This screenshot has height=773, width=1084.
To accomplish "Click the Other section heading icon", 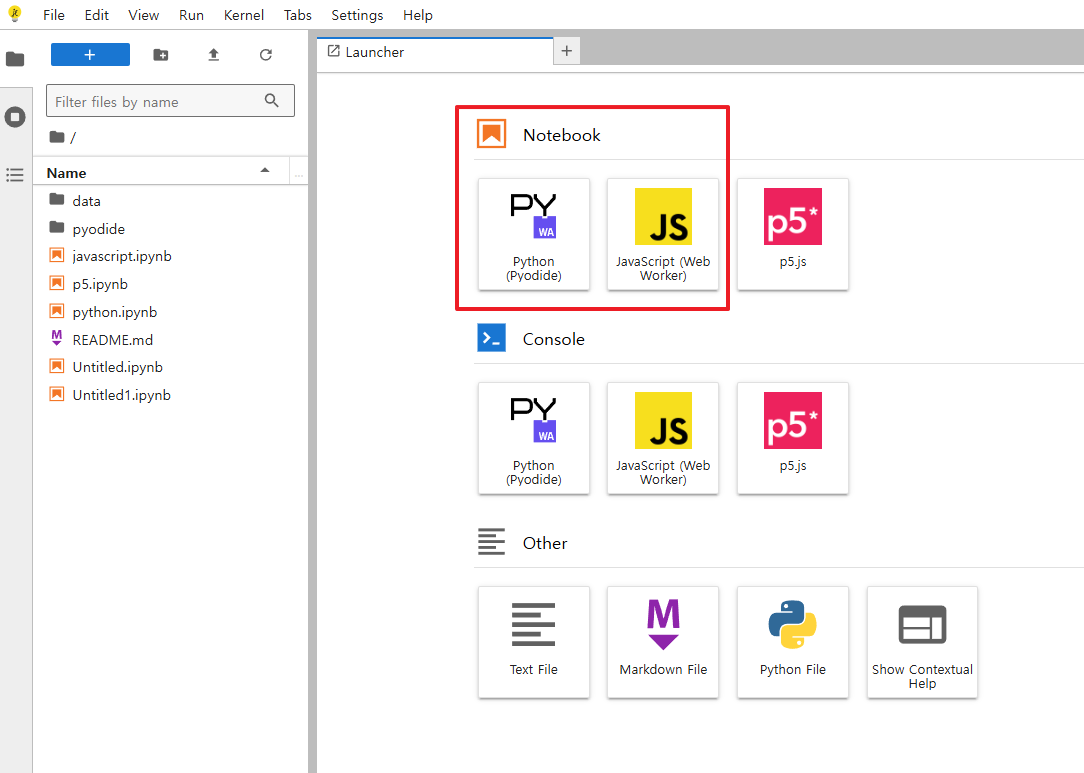I will (492, 542).
